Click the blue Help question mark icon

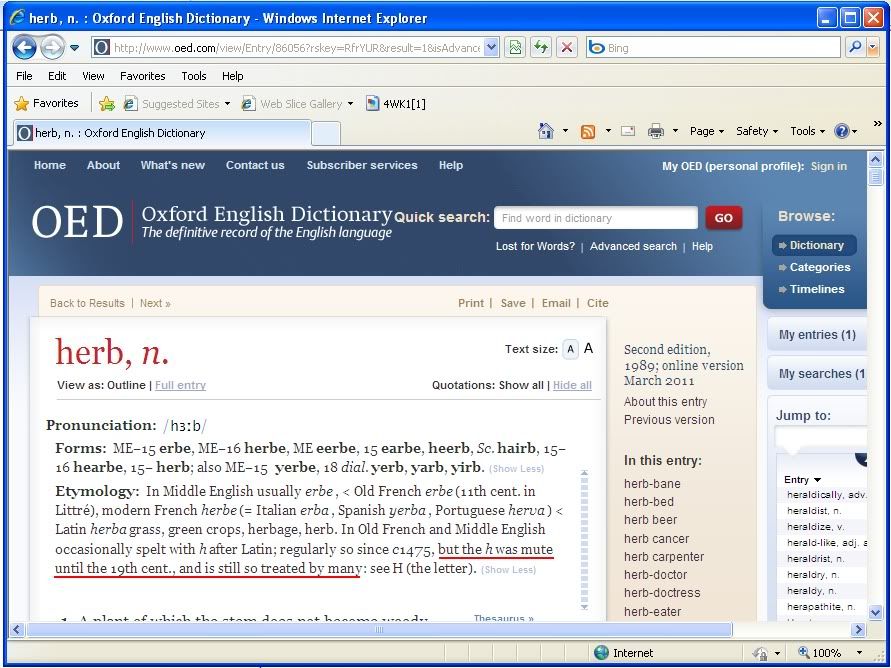tap(842, 131)
